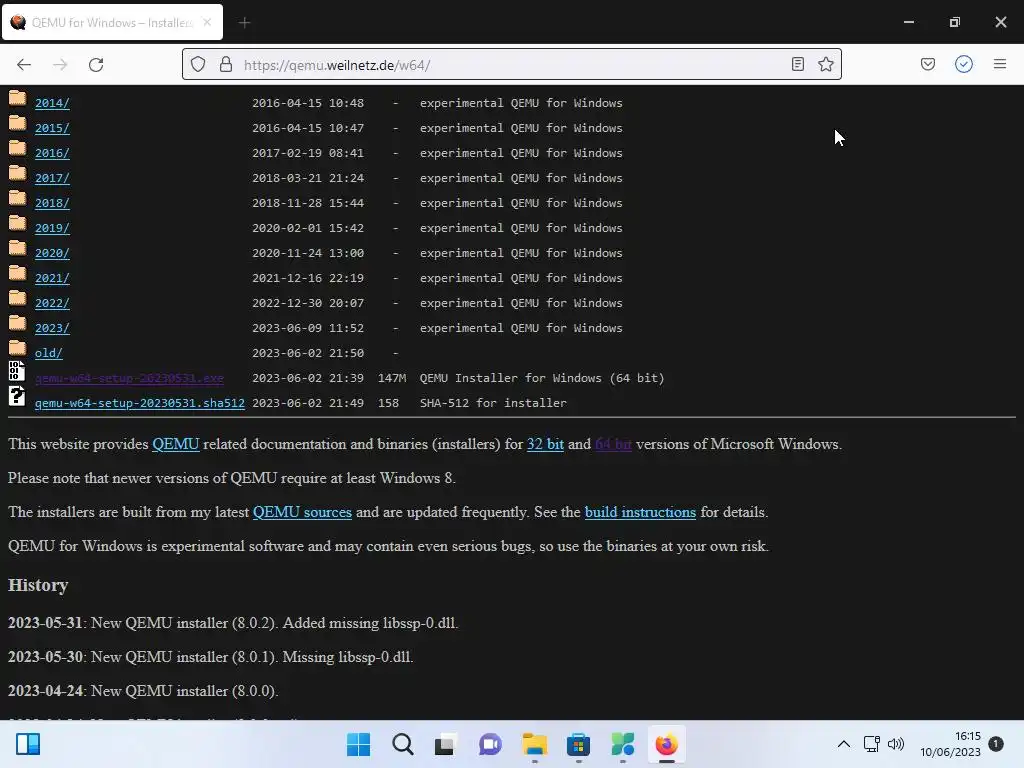Click folder icon beside 2014/
1024x768 pixels.
point(18,99)
